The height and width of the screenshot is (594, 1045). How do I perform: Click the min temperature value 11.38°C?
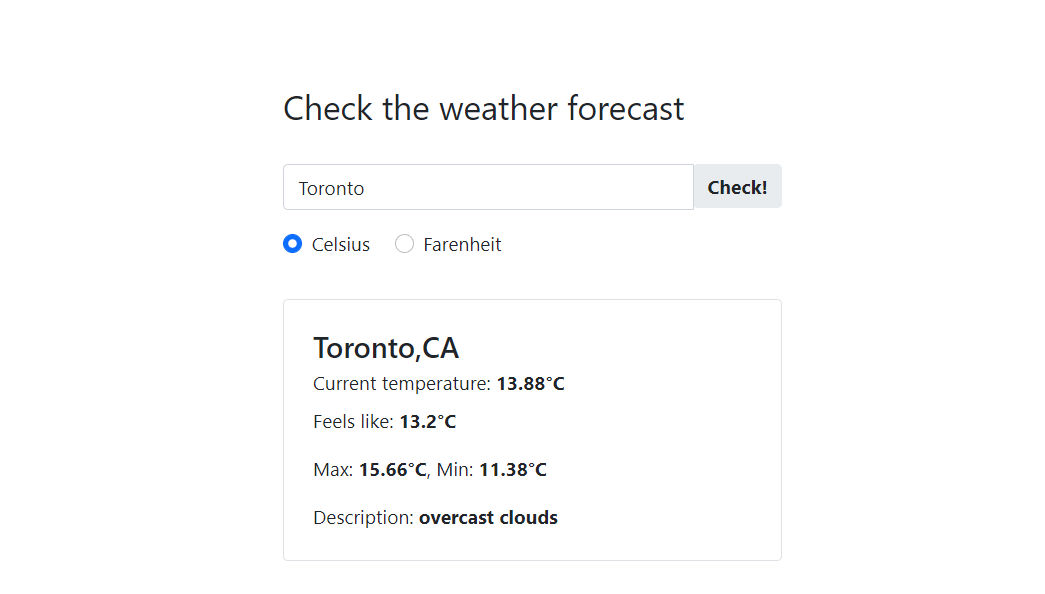coord(513,470)
